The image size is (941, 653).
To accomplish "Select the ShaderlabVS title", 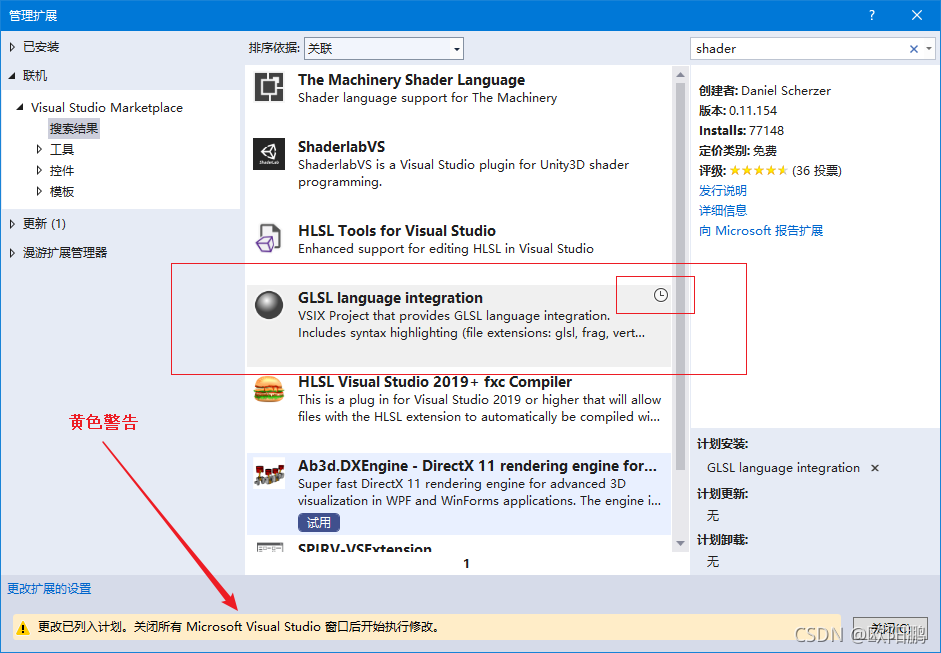I will tap(341, 146).
